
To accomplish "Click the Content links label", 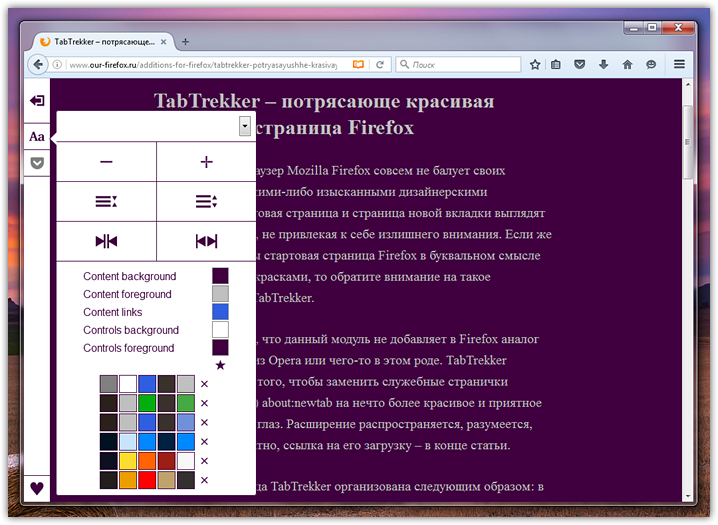I will coord(113,312).
